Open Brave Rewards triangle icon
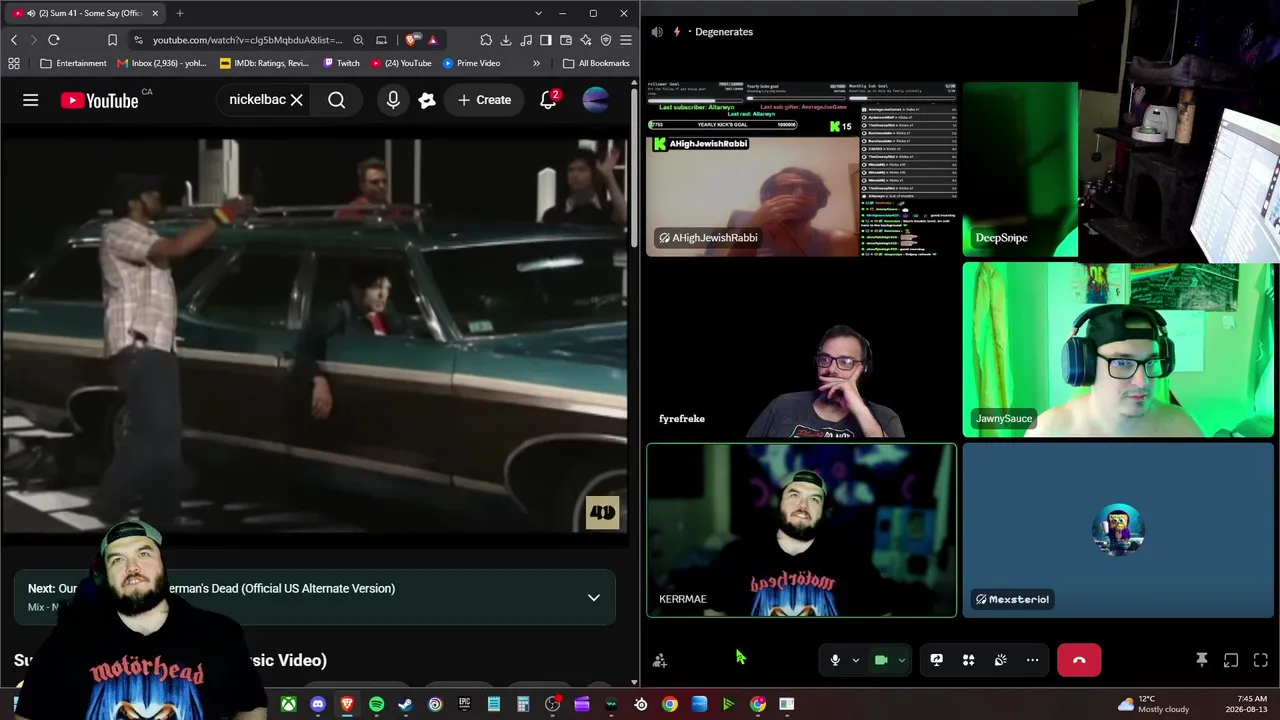This screenshot has height=720, width=1280. tap(433, 40)
